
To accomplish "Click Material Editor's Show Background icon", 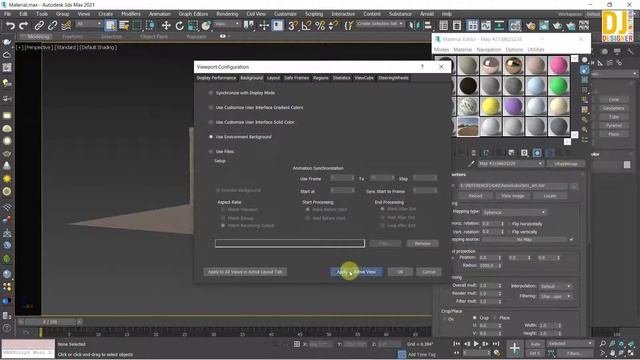I will tap(584, 80).
